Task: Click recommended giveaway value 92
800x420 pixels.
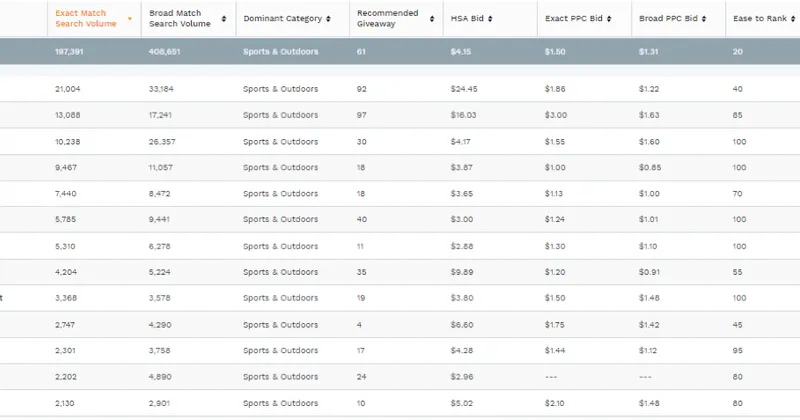Action: (x=361, y=89)
